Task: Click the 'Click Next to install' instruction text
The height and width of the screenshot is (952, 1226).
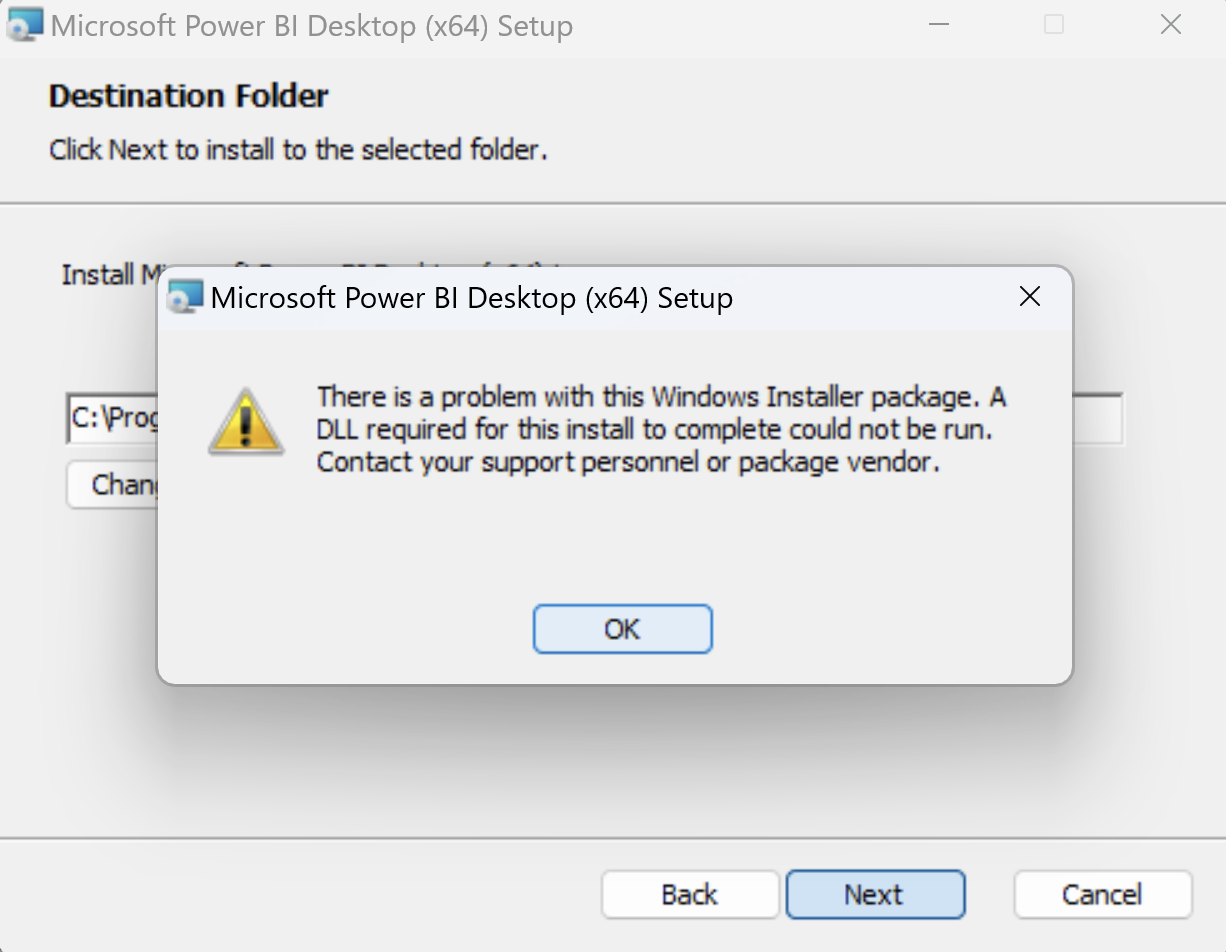Action: click(298, 150)
